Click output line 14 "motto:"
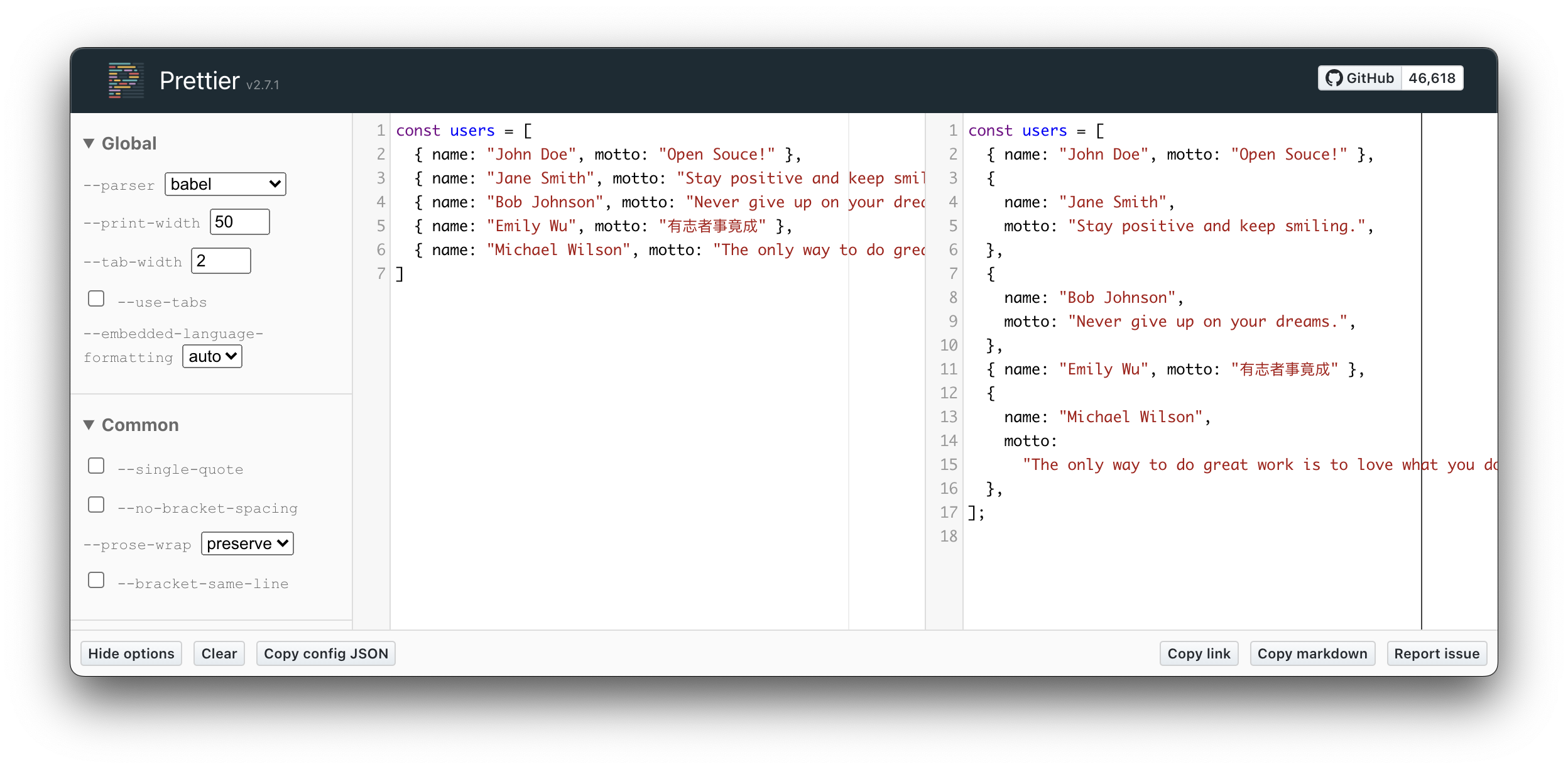 coord(1030,441)
